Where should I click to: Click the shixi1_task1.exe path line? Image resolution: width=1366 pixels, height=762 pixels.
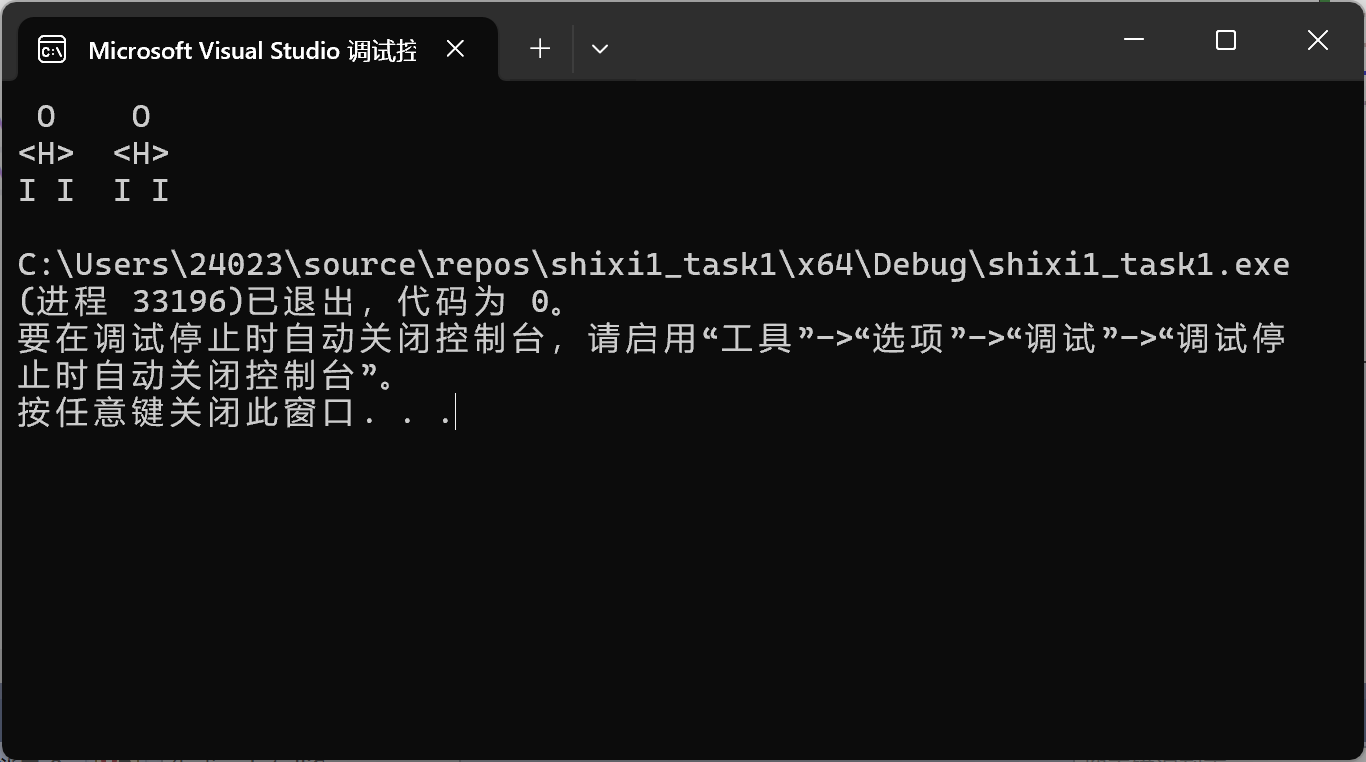(x=653, y=265)
